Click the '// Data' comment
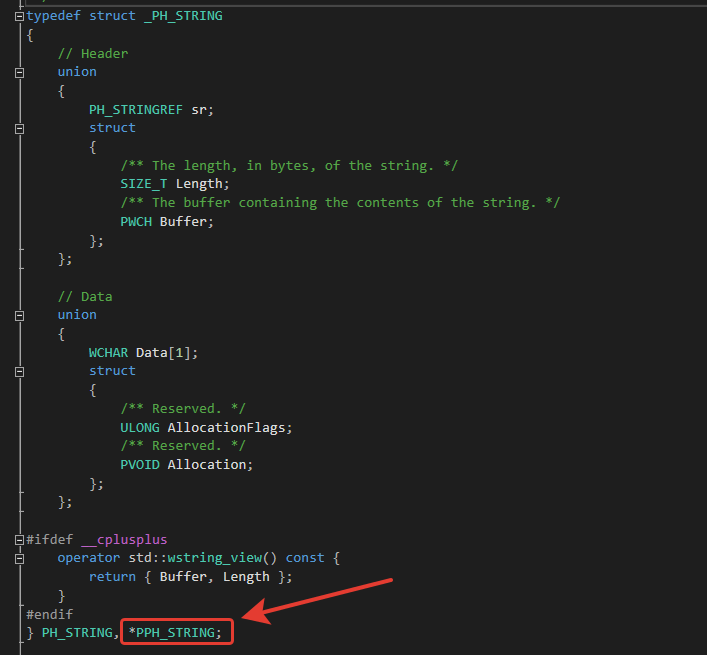 (85, 297)
